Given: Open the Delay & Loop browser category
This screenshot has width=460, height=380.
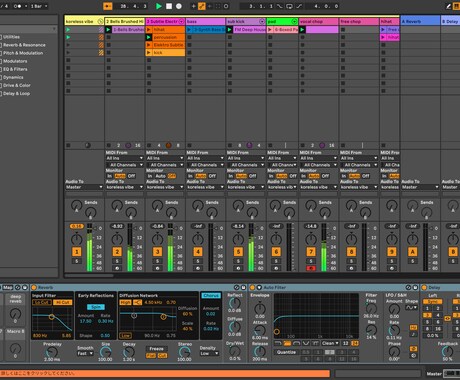Looking at the screenshot, I should (16, 94).
